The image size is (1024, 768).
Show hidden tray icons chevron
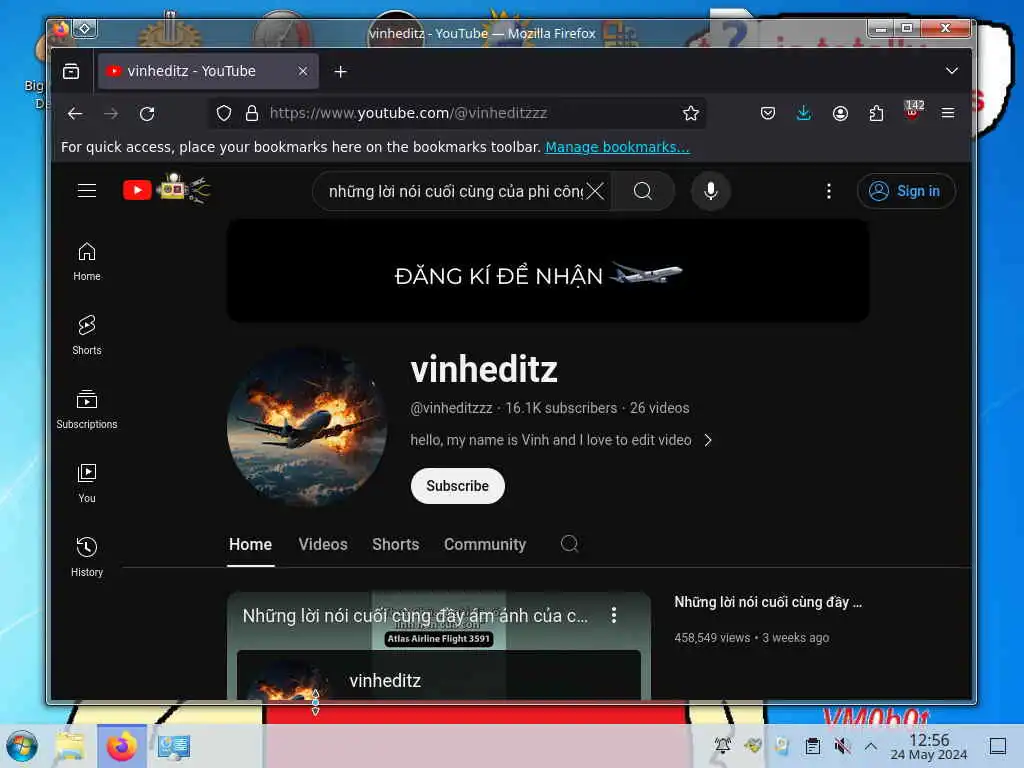(x=871, y=746)
